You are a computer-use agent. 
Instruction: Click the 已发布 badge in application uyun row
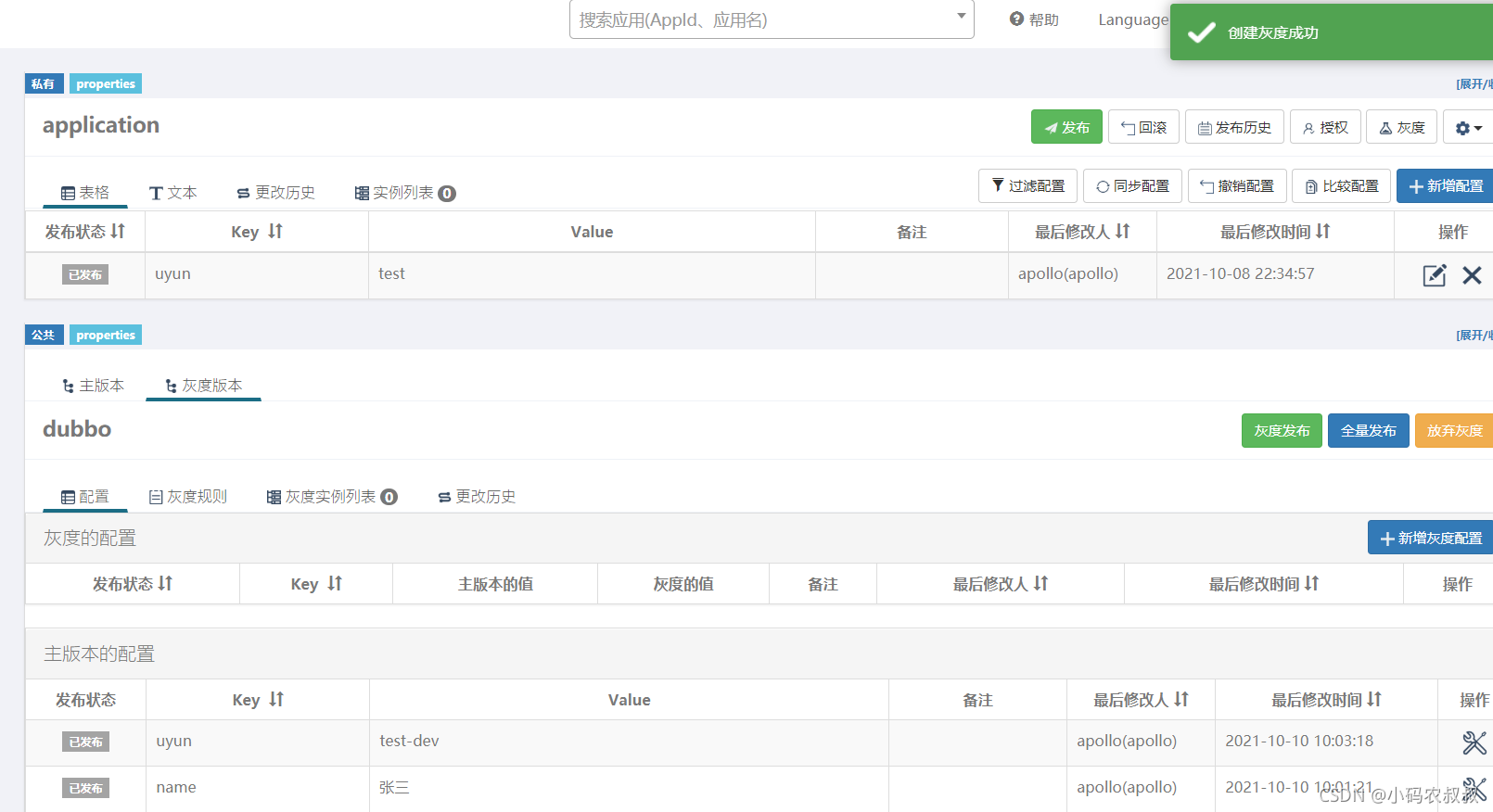click(x=85, y=274)
